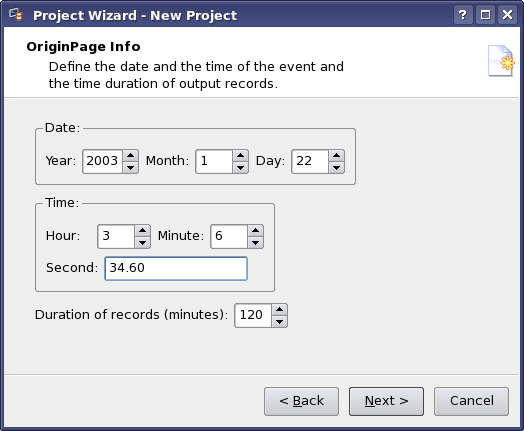This screenshot has height=431, width=524.
Task: Decrement the Month spinner down arrow
Action: click(x=240, y=167)
